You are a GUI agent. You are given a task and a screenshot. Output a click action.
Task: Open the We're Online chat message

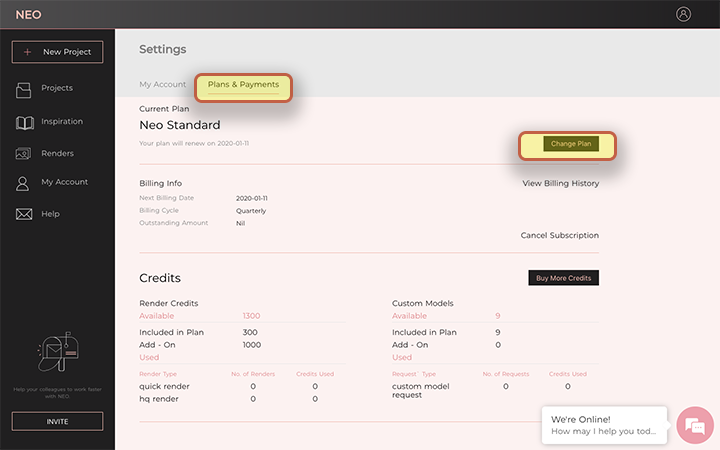coord(604,425)
